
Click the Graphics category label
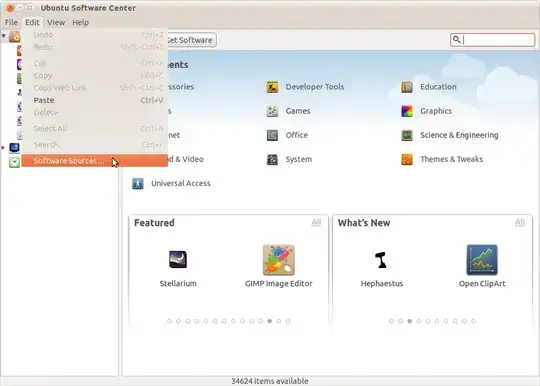(x=436, y=111)
